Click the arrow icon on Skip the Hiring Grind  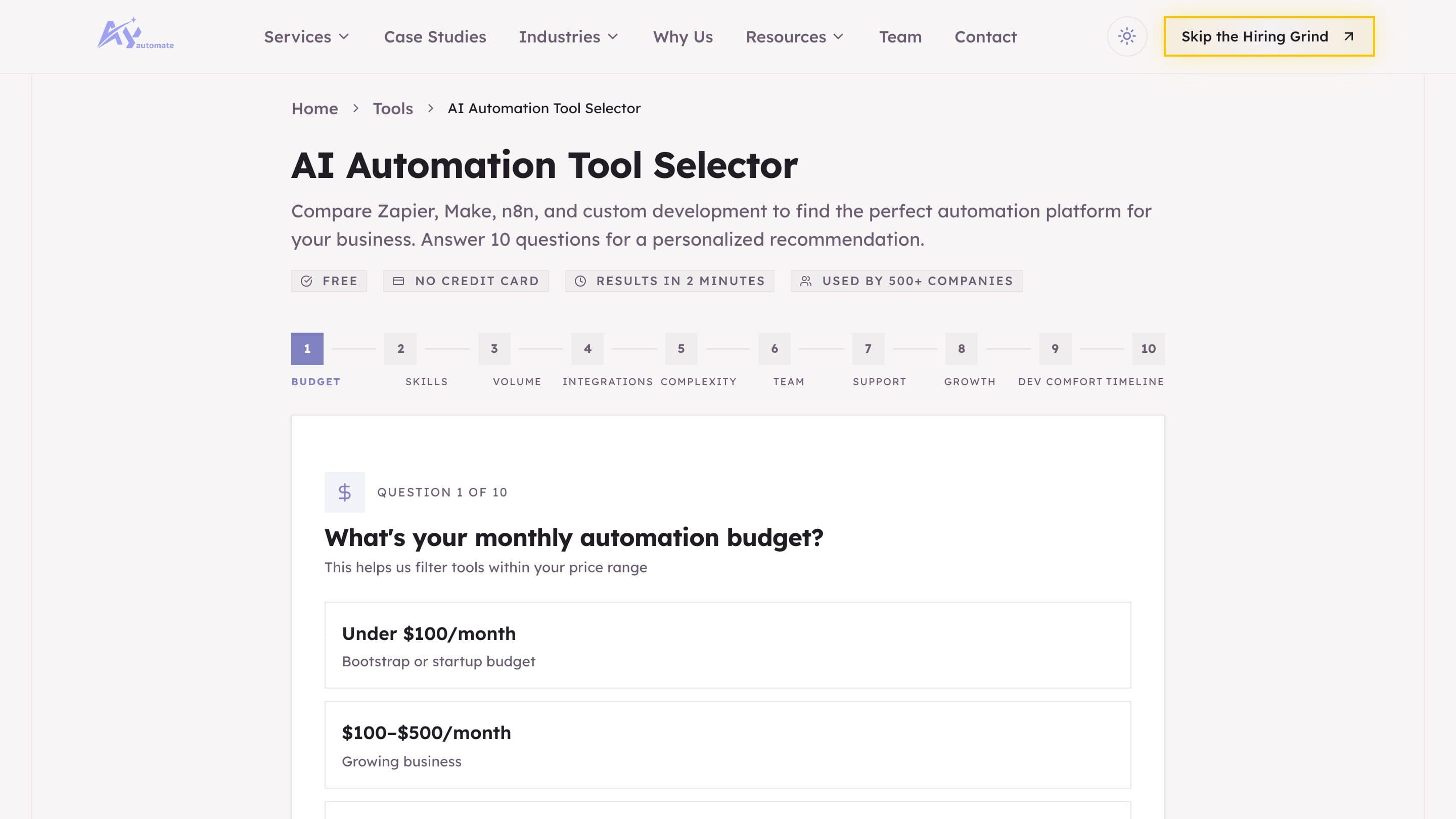click(x=1349, y=37)
